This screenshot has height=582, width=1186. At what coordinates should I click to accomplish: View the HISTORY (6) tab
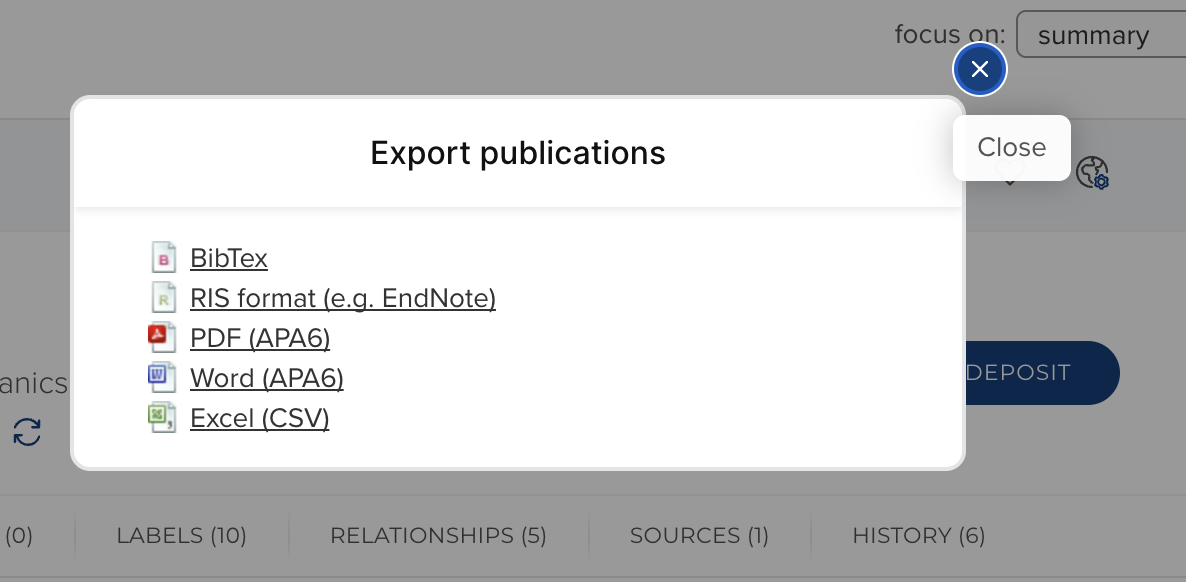[918, 536]
